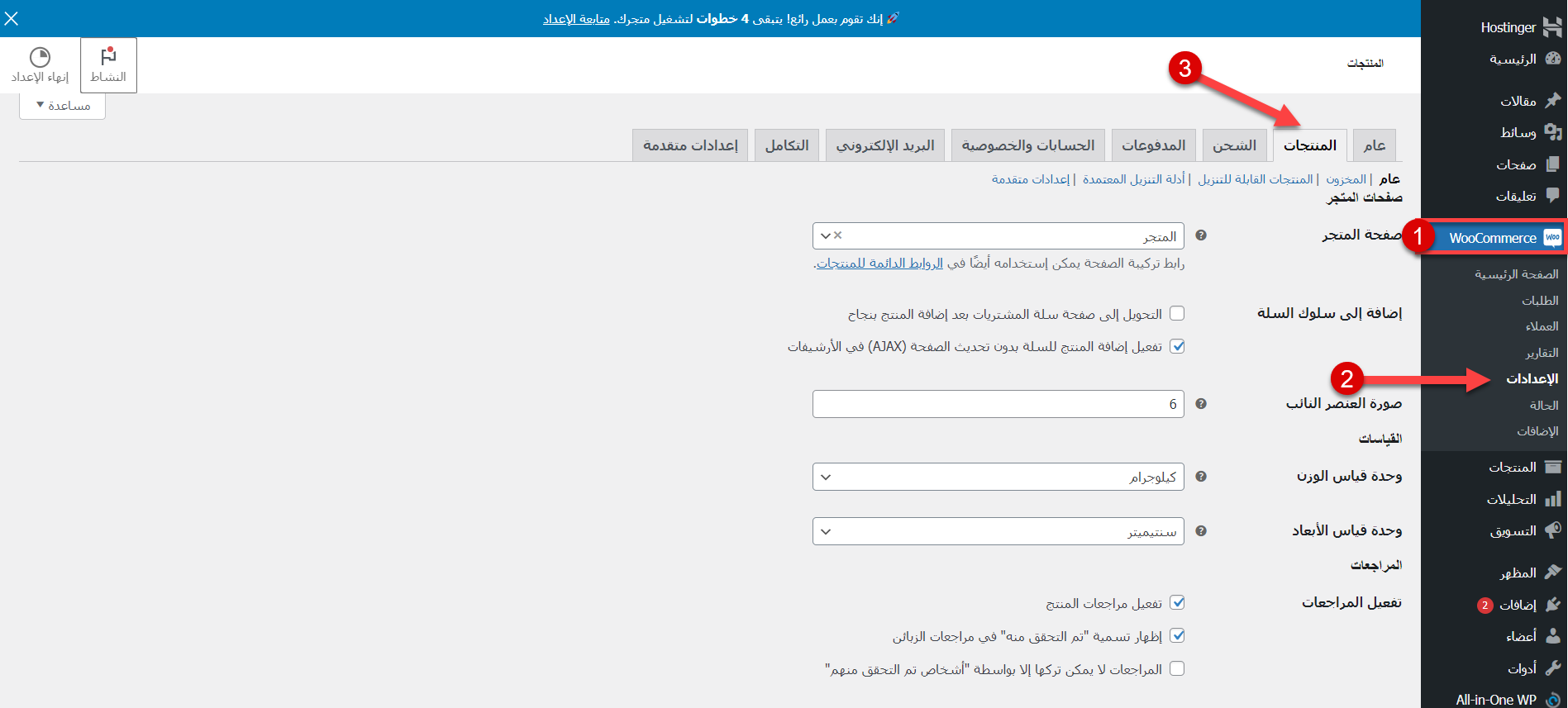Click help icon next to صفحة المتجر
The width and height of the screenshot is (1568, 708).
[x=1201, y=235]
